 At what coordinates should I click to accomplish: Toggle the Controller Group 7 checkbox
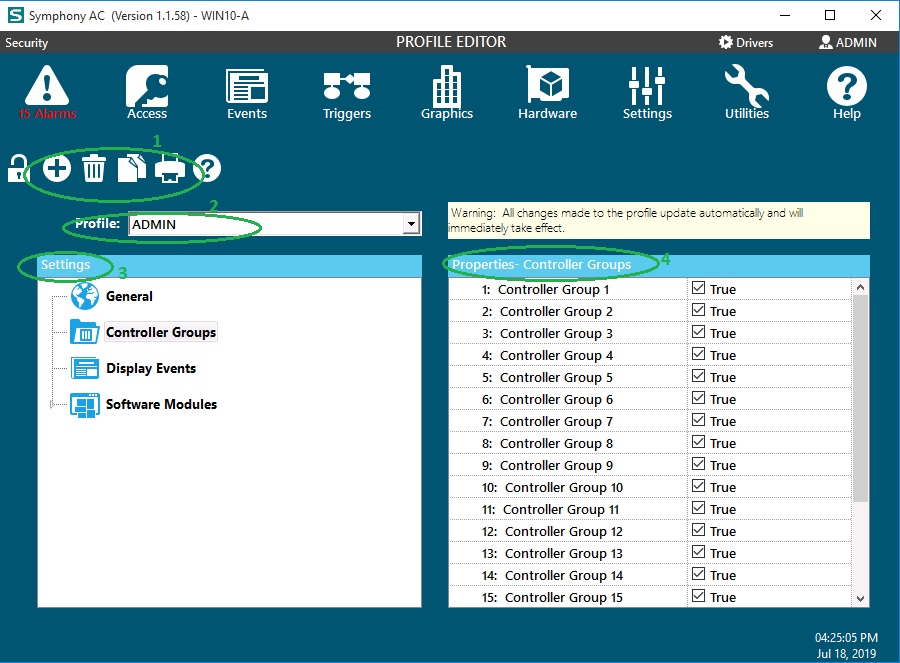click(699, 420)
